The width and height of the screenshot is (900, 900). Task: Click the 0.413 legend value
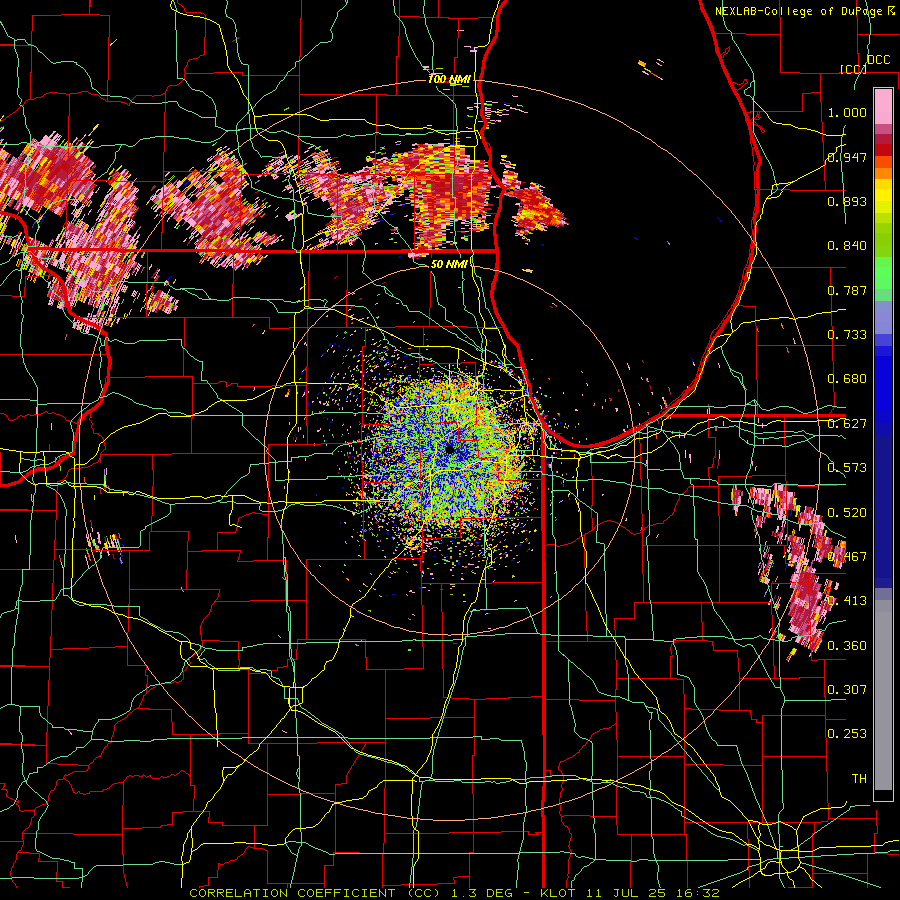pos(847,601)
